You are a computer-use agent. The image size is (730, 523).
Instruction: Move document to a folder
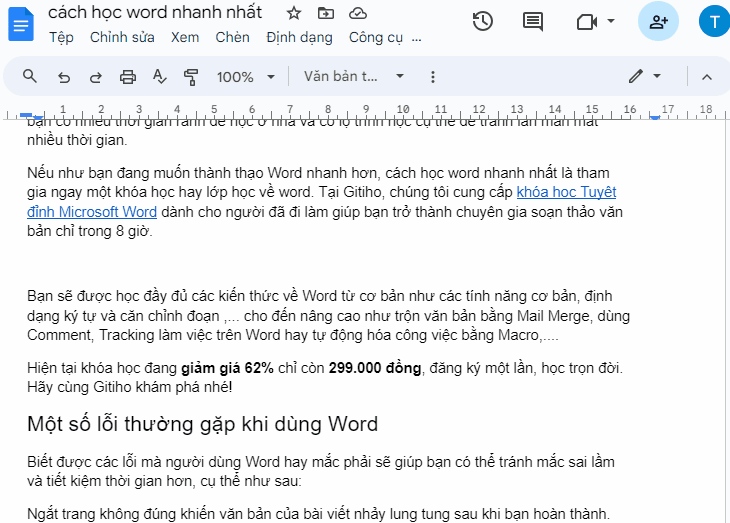coord(325,13)
